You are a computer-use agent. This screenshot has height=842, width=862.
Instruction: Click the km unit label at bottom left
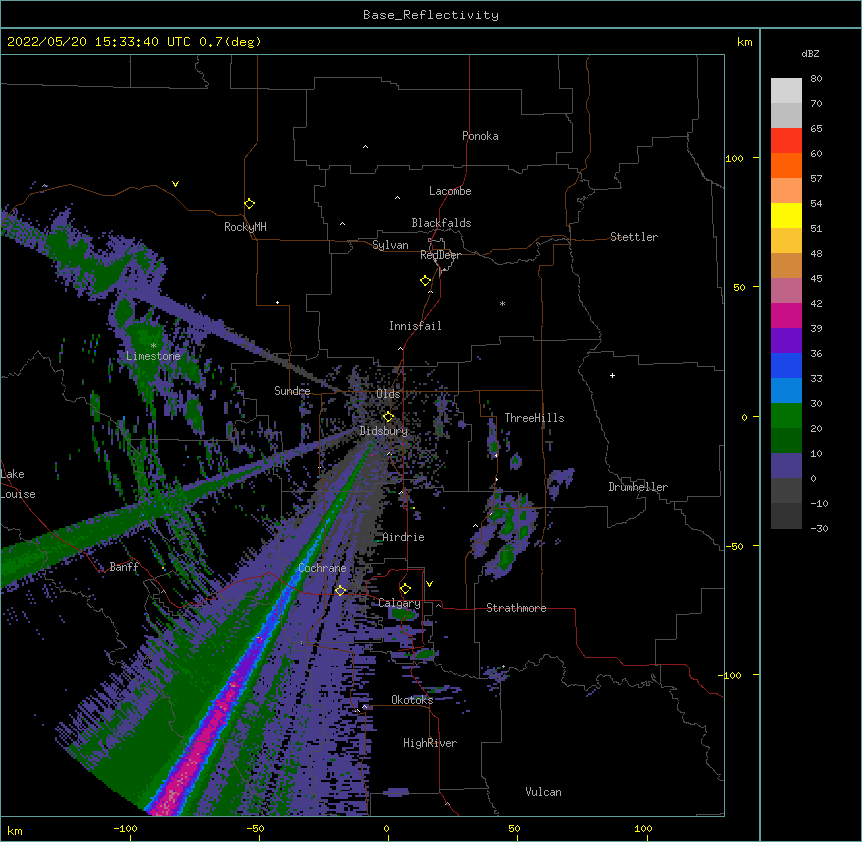point(14,830)
